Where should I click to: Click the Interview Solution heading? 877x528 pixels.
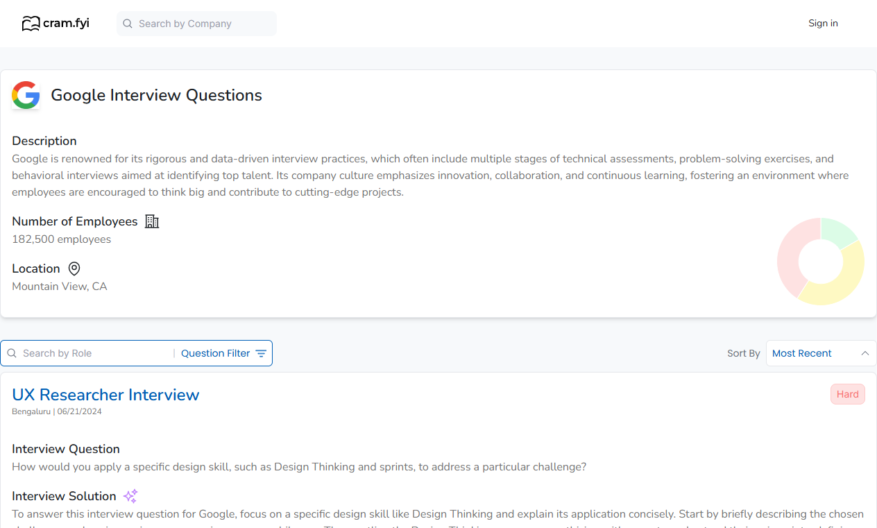(x=64, y=496)
